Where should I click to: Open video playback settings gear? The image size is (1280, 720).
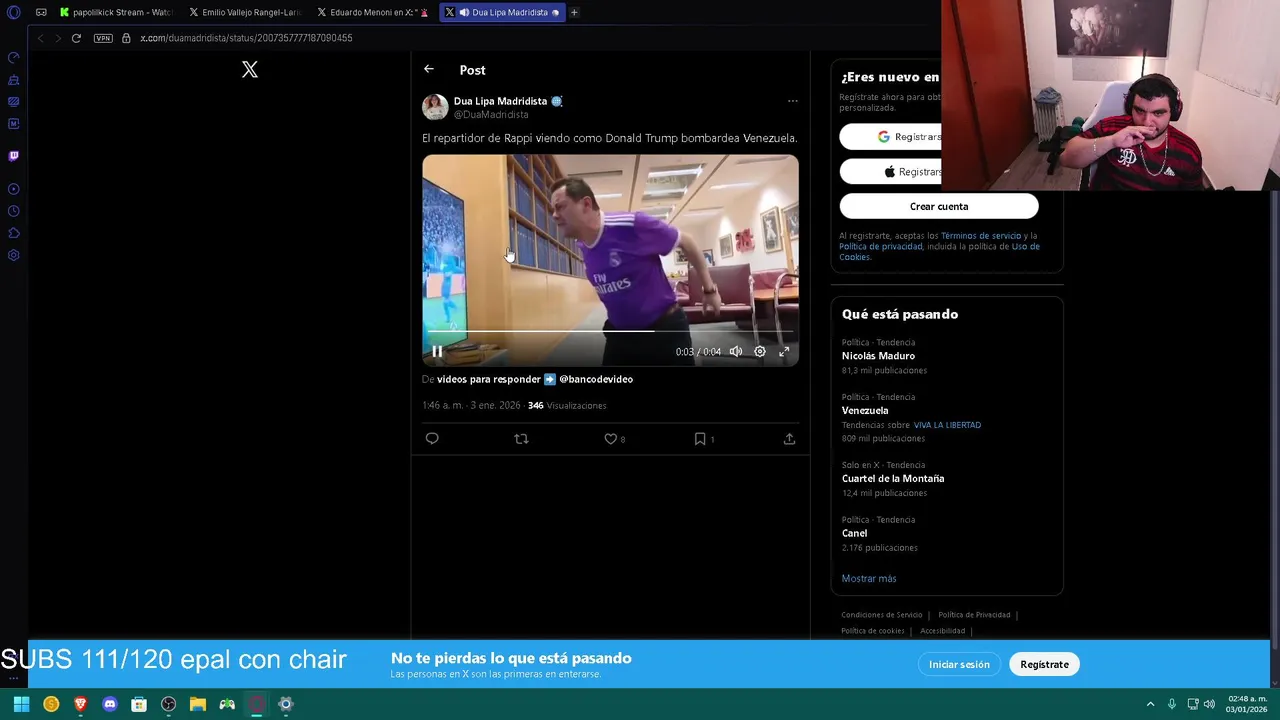(x=760, y=351)
